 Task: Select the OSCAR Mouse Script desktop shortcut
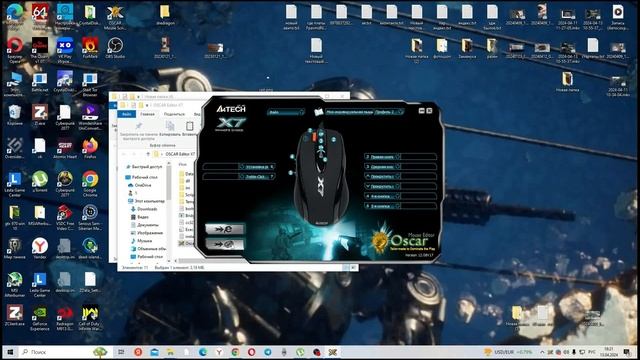click(x=115, y=17)
